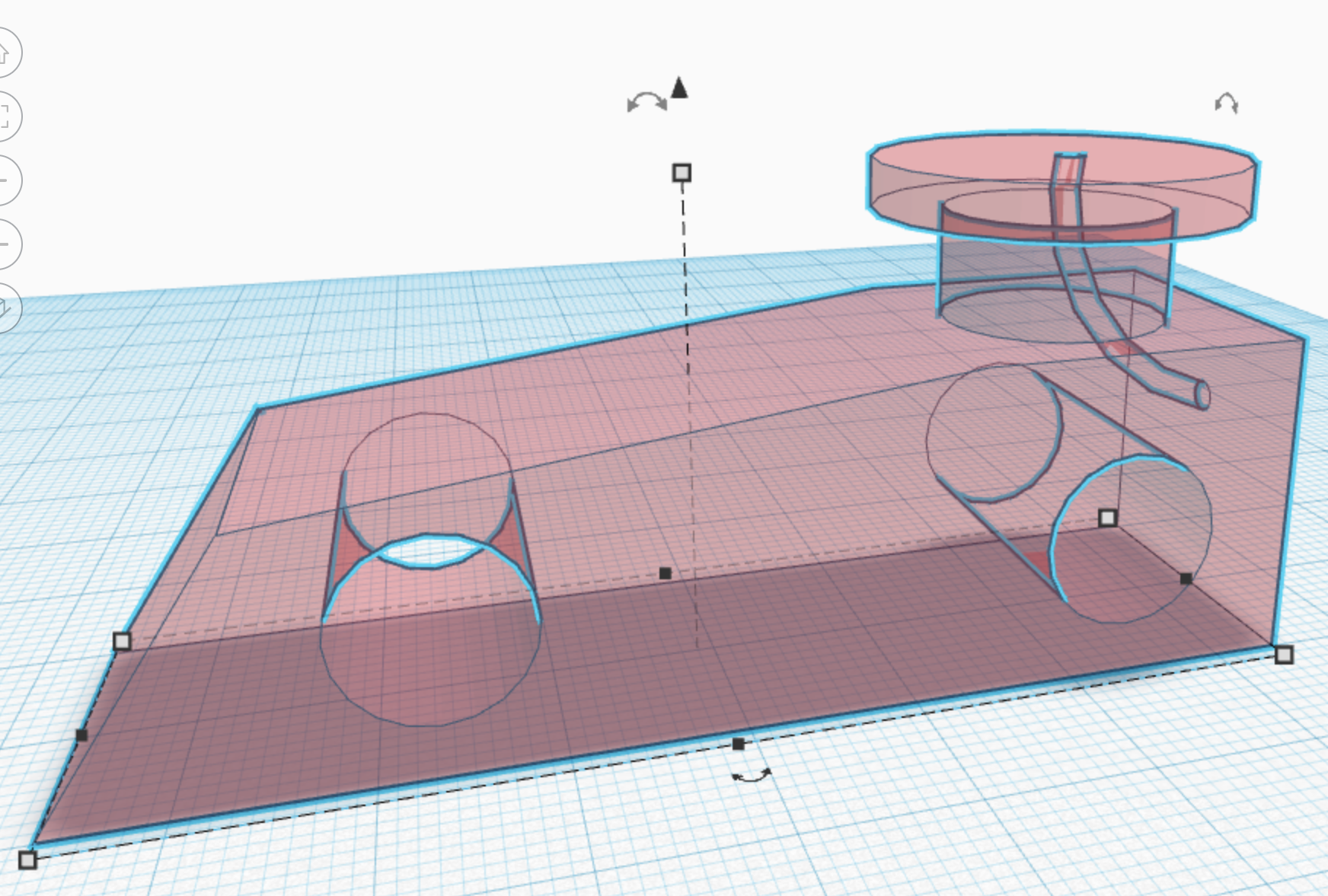The height and width of the screenshot is (896, 1328).
Task: Select the front-right corner resize handle
Action: [1284, 655]
